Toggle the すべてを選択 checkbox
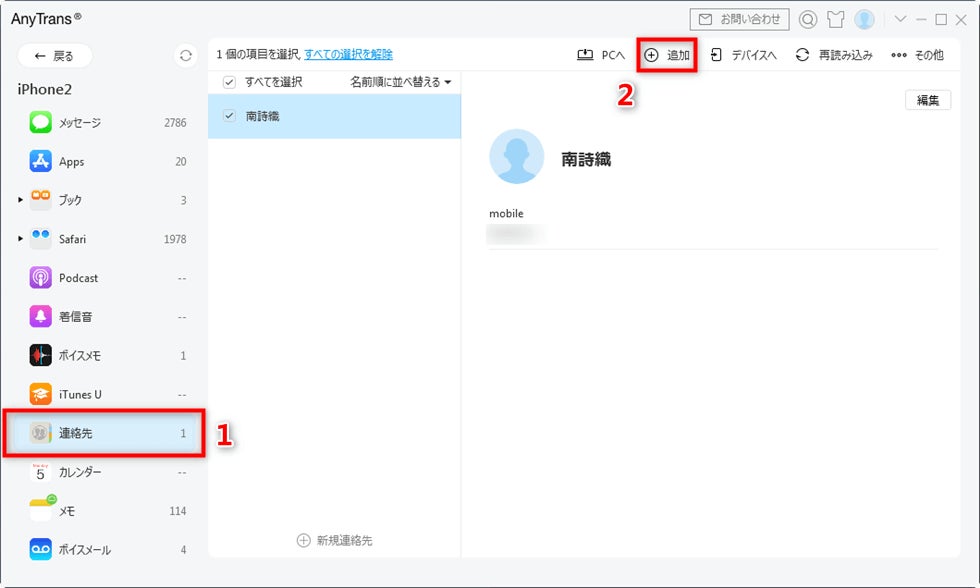 (229, 82)
